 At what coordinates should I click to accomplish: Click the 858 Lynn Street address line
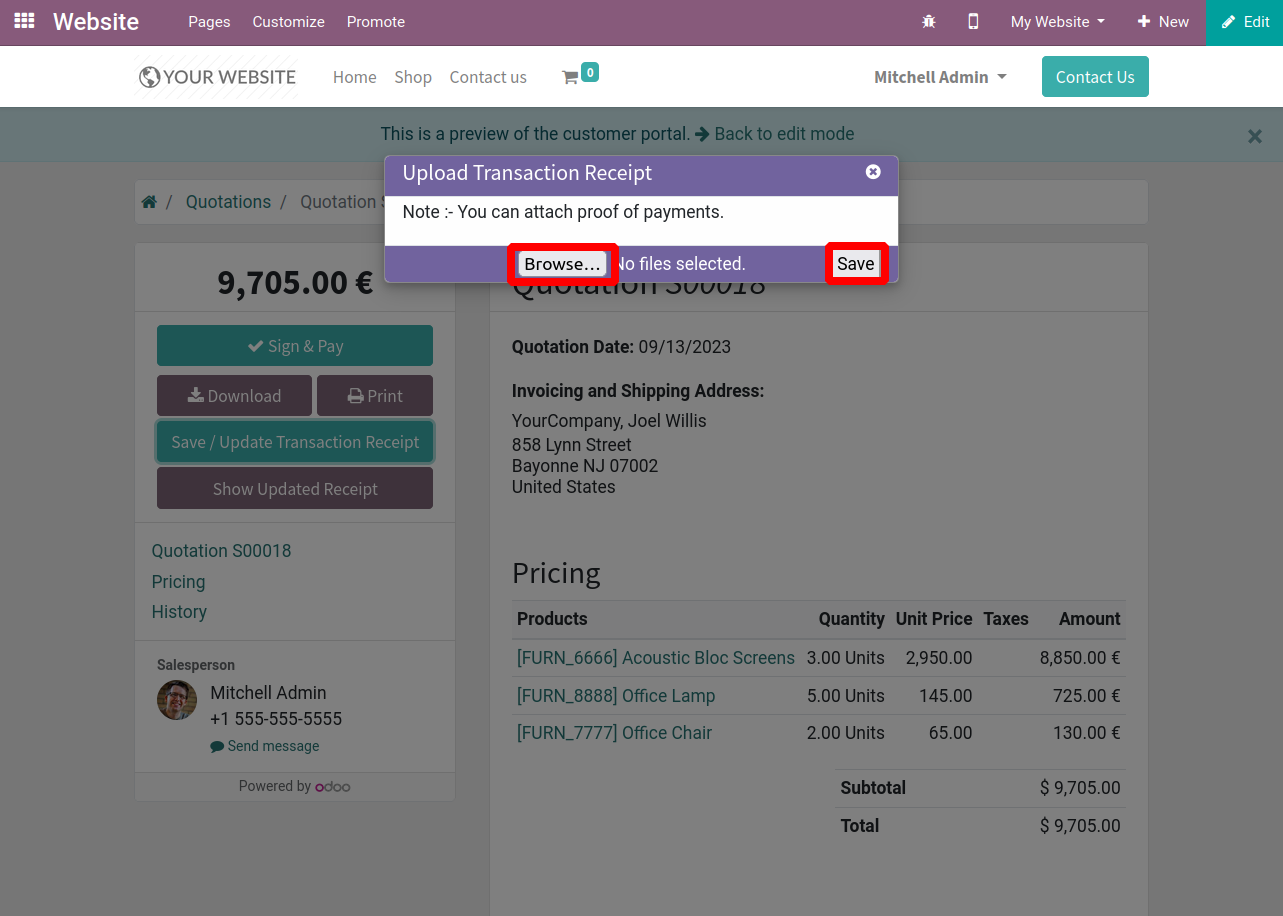pos(572,445)
